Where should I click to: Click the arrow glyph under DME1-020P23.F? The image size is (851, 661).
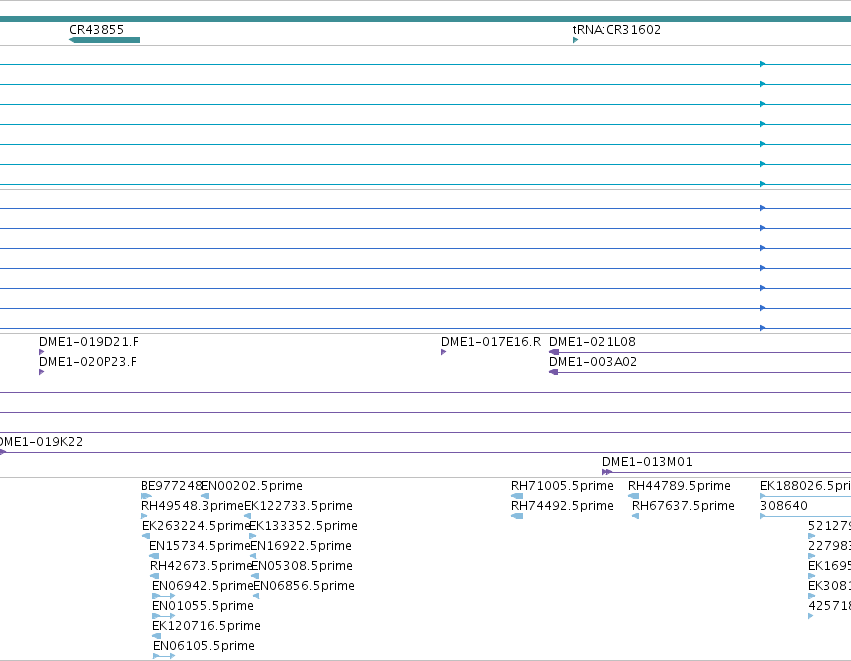[42, 372]
